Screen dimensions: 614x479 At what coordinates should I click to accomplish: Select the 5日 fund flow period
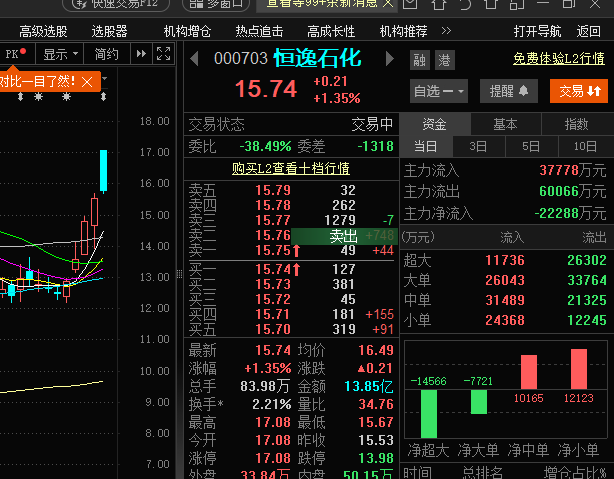[x=531, y=146]
